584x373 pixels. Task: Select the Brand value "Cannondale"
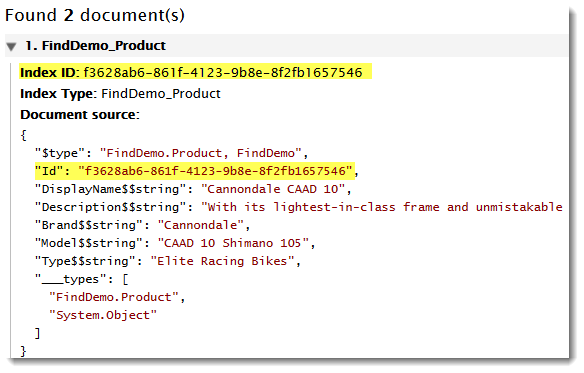200,225
